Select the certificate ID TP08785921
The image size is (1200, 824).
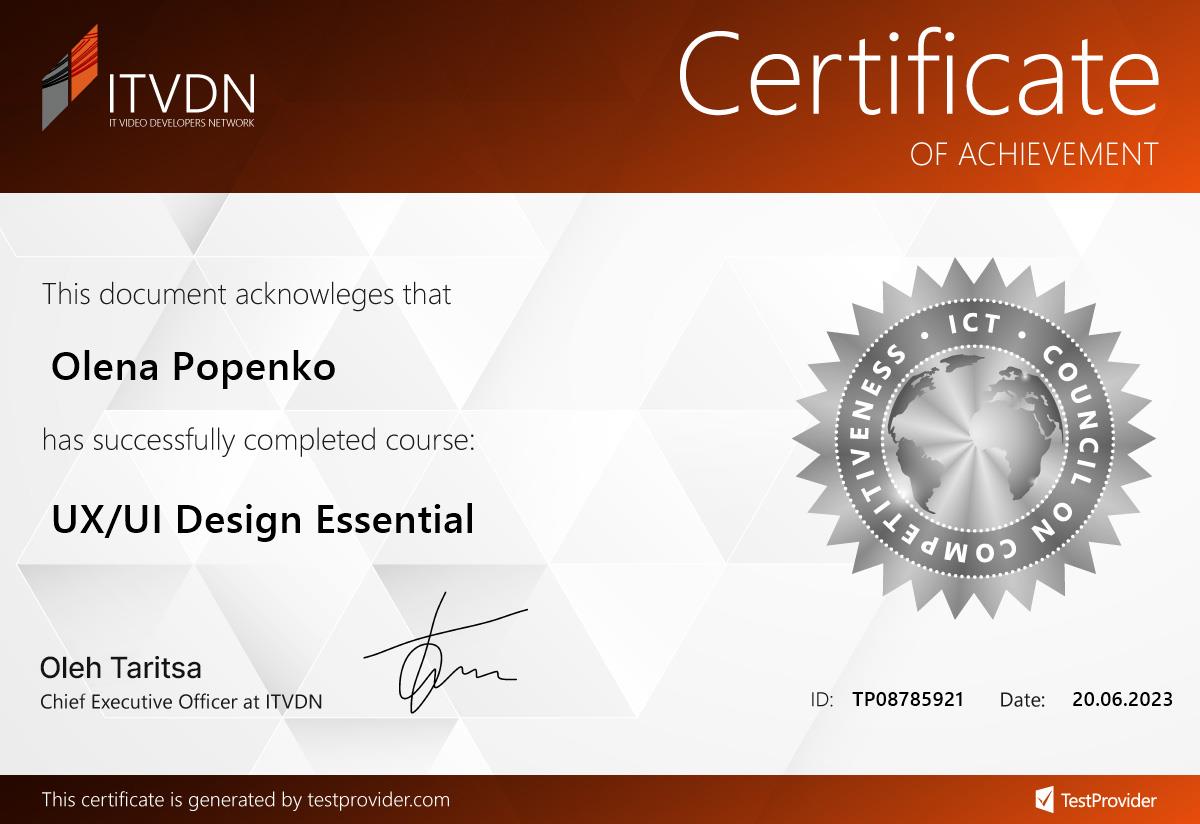908,699
